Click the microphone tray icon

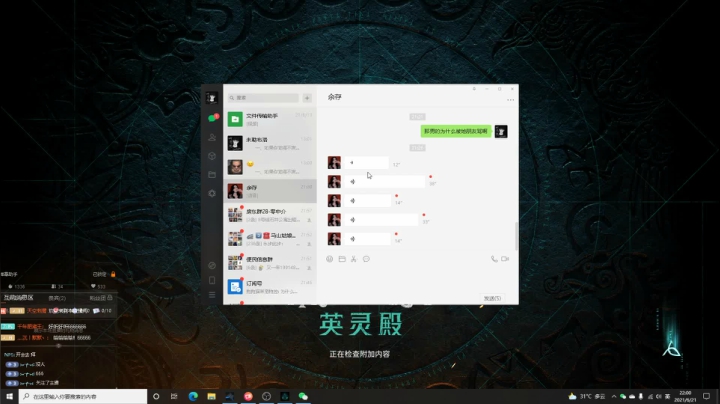click(641, 396)
